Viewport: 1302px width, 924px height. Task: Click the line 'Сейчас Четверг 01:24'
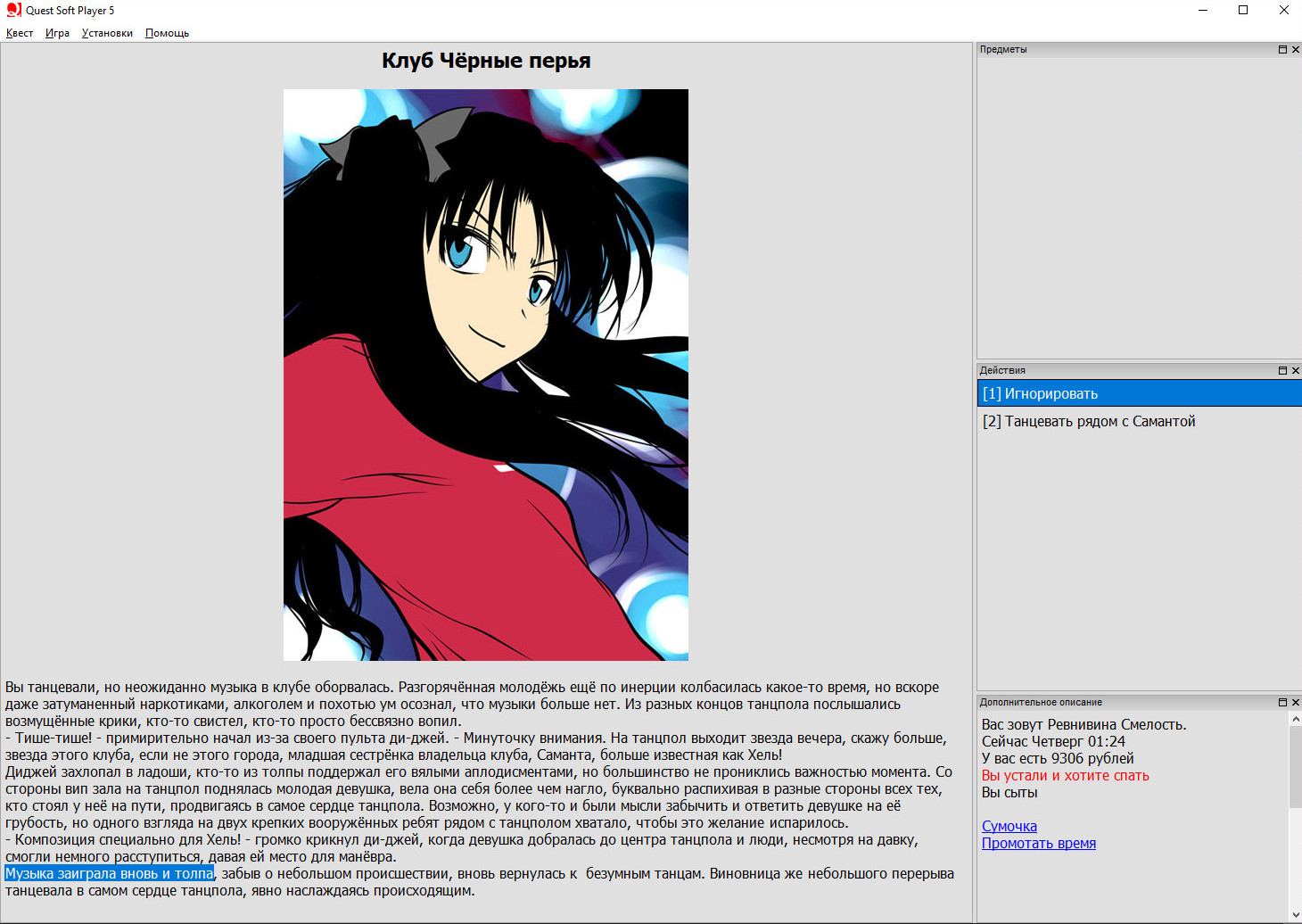click(1053, 741)
